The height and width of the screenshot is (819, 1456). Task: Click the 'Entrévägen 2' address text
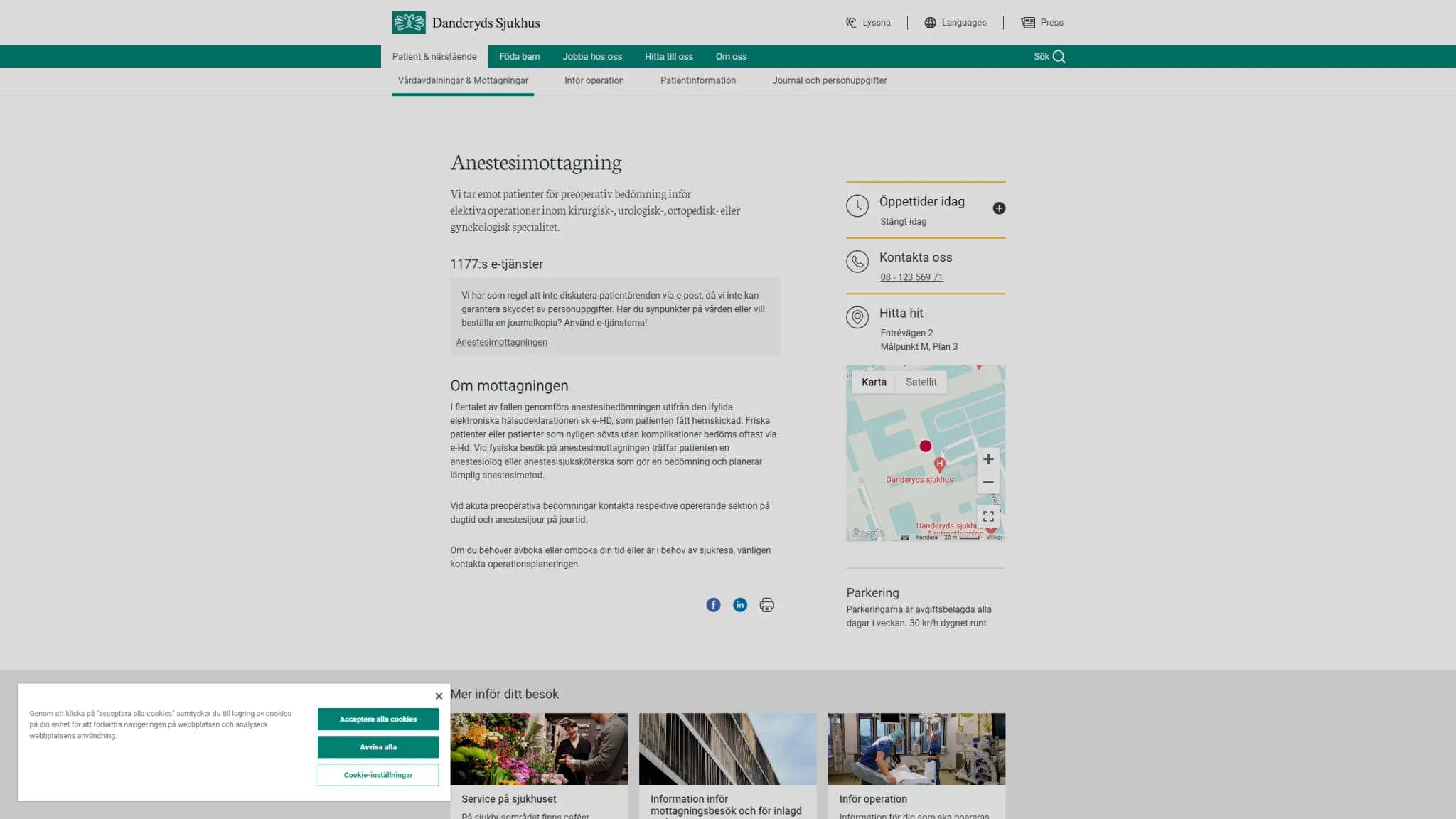906,333
